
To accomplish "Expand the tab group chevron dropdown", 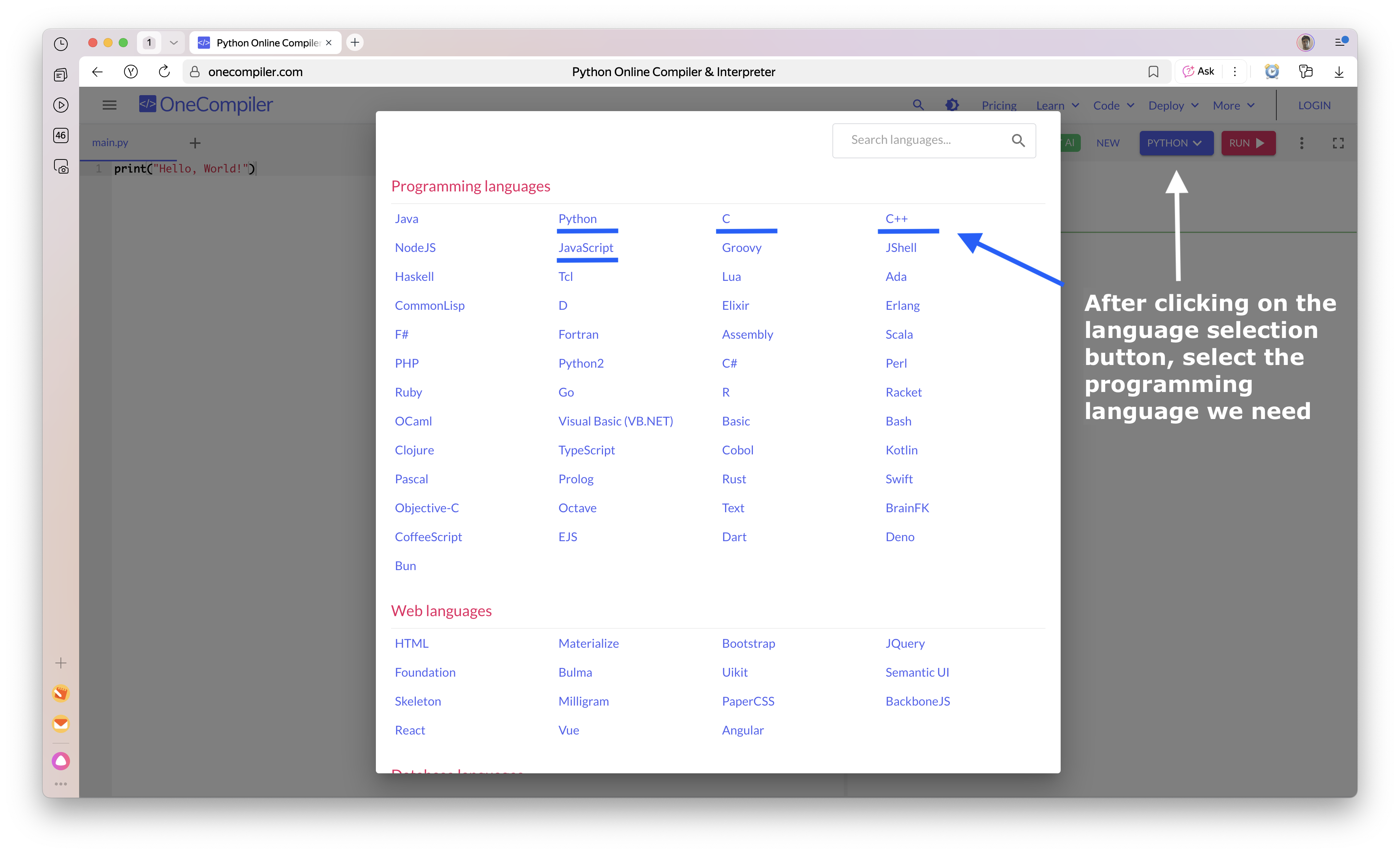I will [174, 43].
